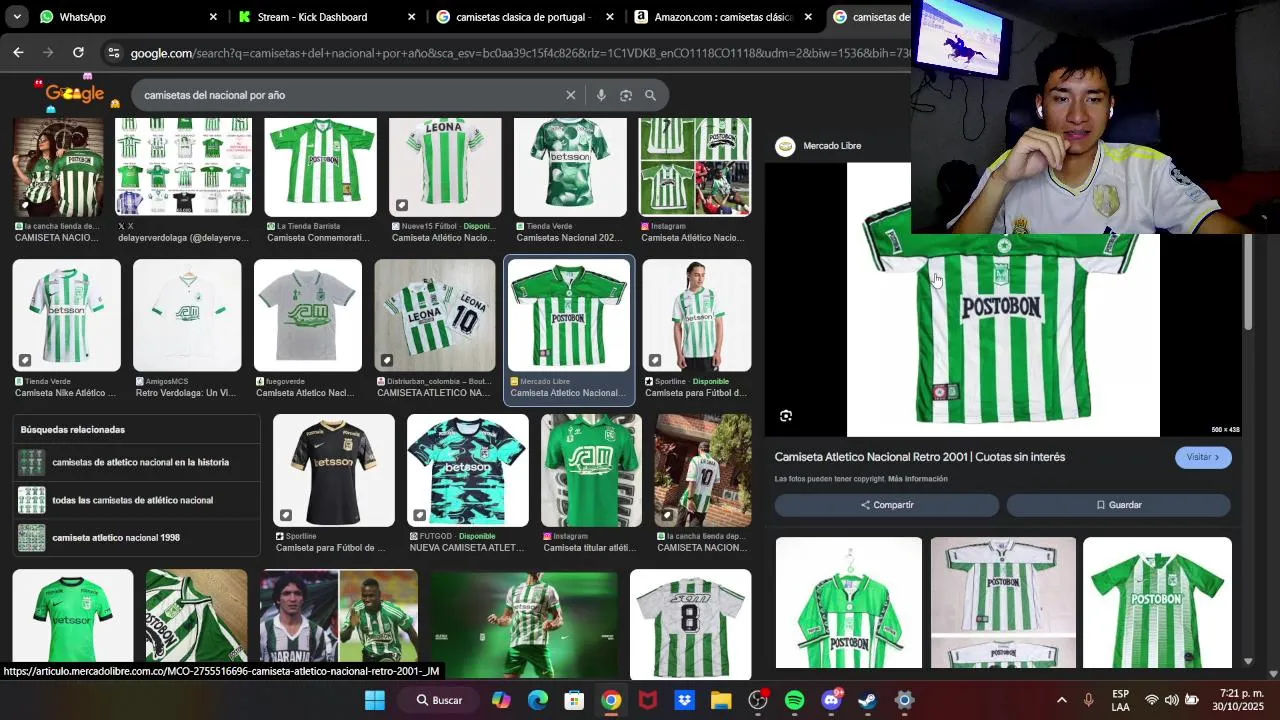Open Dropbox from the taskbar
Viewport: 1280px width, 720px height.
point(685,700)
